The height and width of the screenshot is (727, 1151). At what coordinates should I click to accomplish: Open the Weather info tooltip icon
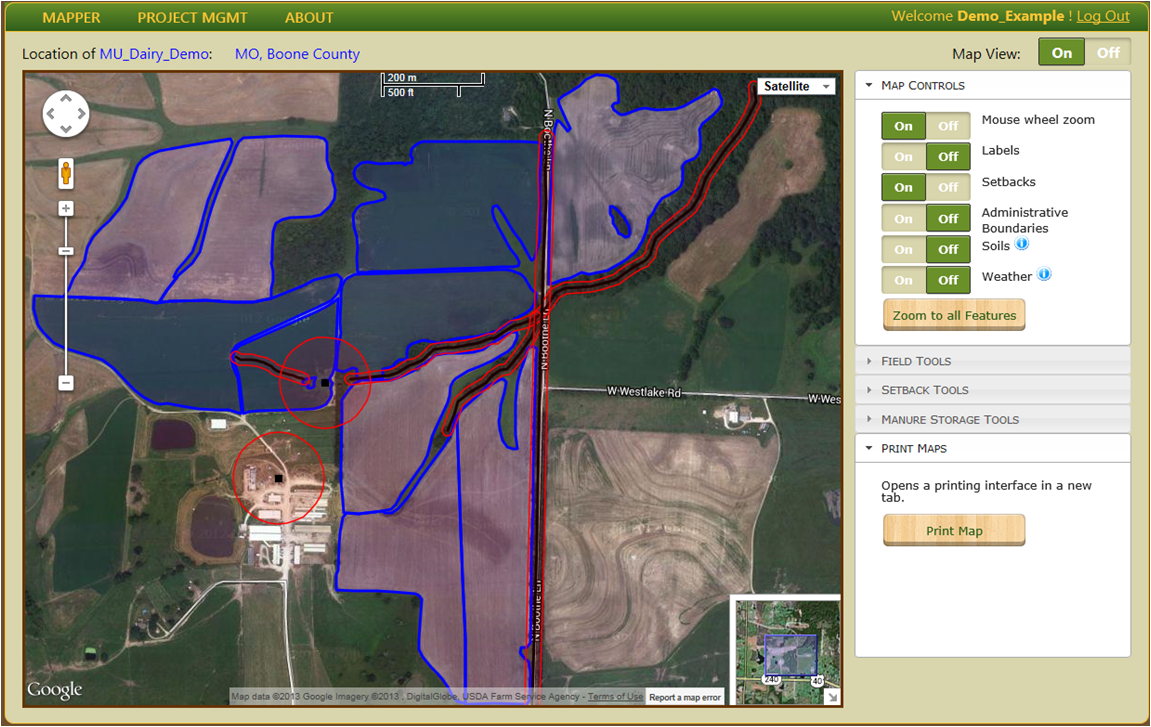tap(1043, 273)
